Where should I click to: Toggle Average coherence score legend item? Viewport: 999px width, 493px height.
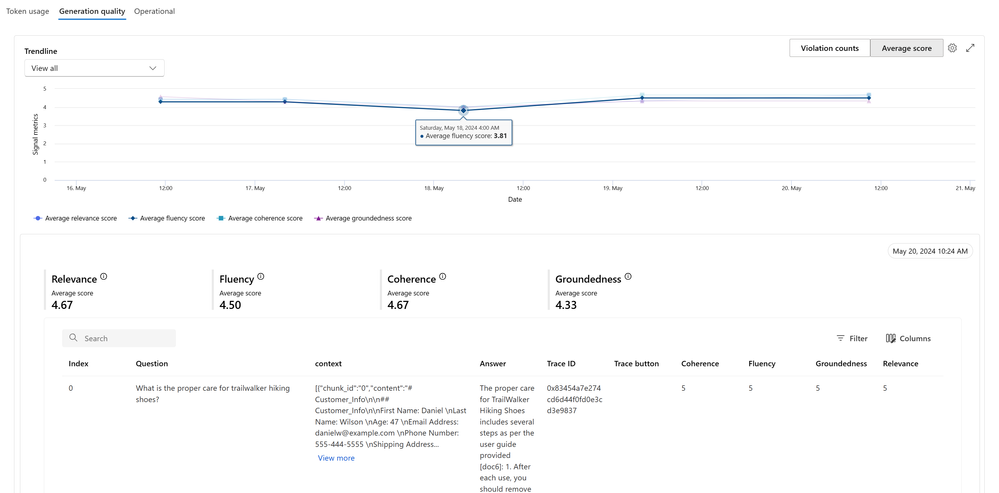259,218
